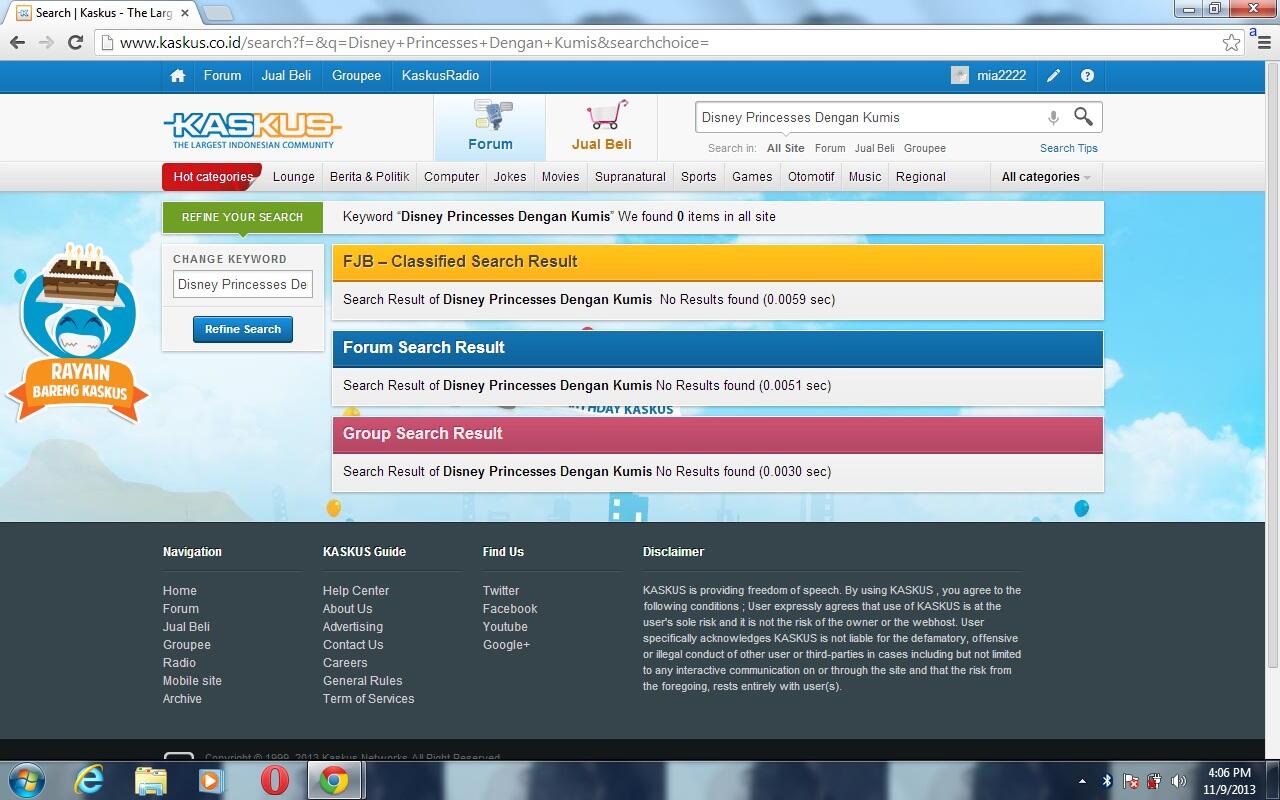Search in Groupee option
The width and height of the screenshot is (1280, 800).
click(x=925, y=148)
